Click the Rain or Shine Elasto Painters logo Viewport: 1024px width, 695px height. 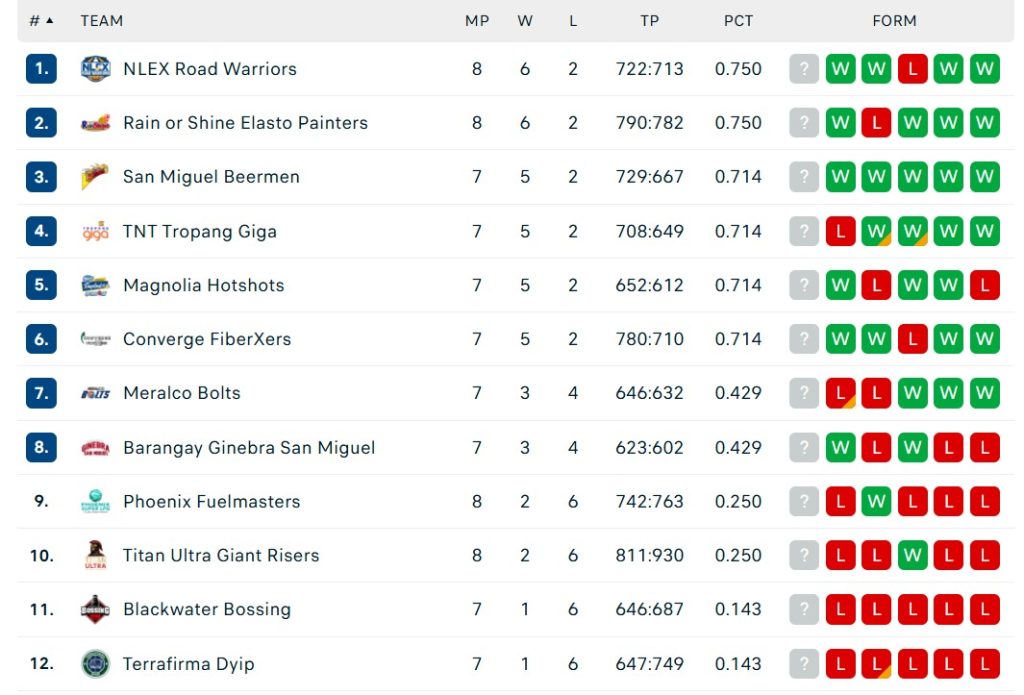coord(95,122)
